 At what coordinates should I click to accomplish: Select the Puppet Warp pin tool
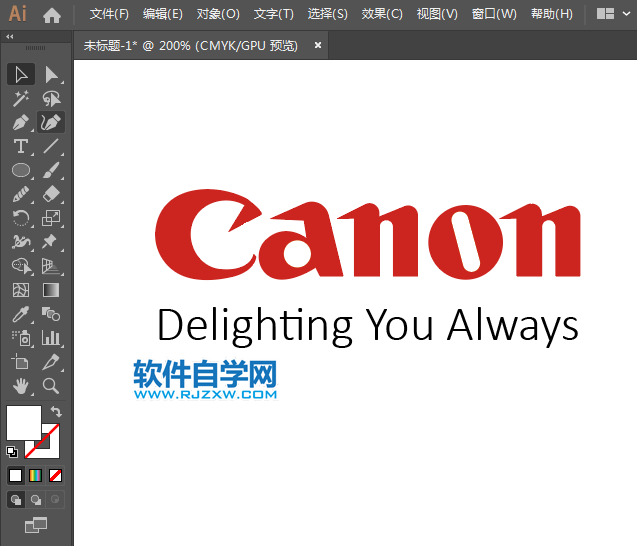pyautogui.click(x=51, y=242)
